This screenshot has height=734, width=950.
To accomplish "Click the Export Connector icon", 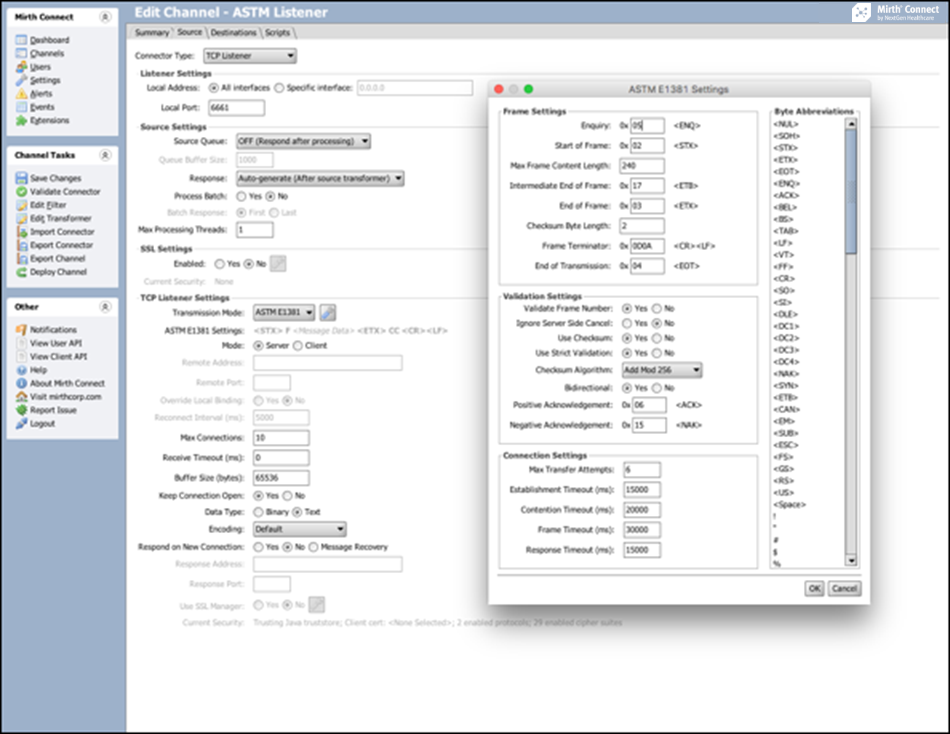I will [x=21, y=245].
